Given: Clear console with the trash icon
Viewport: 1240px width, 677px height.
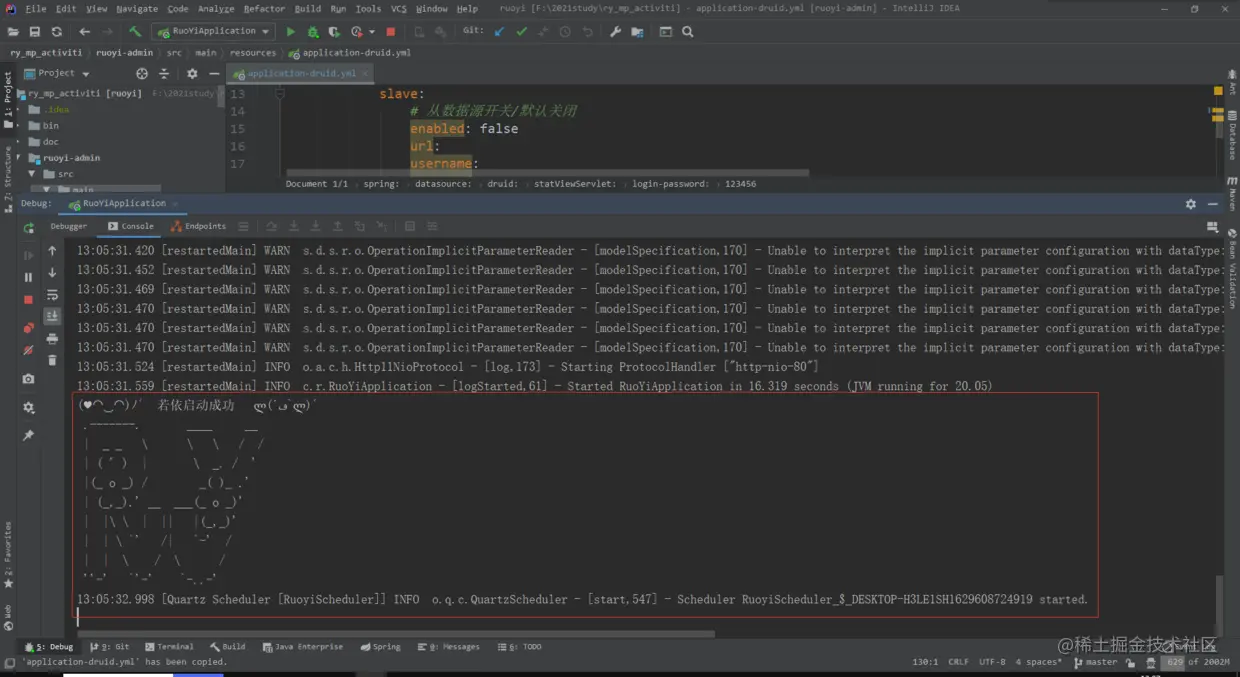Looking at the screenshot, I should click(52, 360).
